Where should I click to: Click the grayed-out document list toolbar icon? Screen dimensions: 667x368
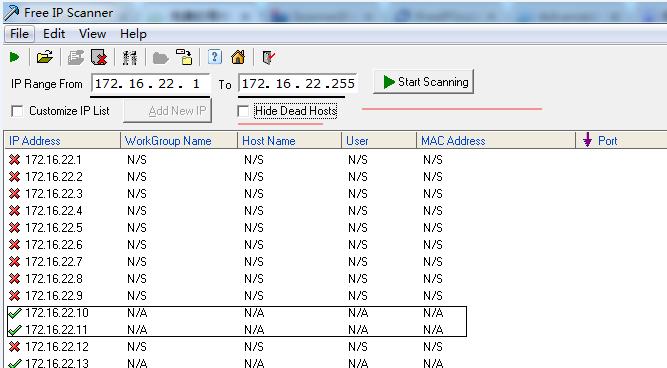pyautogui.click(x=76, y=57)
